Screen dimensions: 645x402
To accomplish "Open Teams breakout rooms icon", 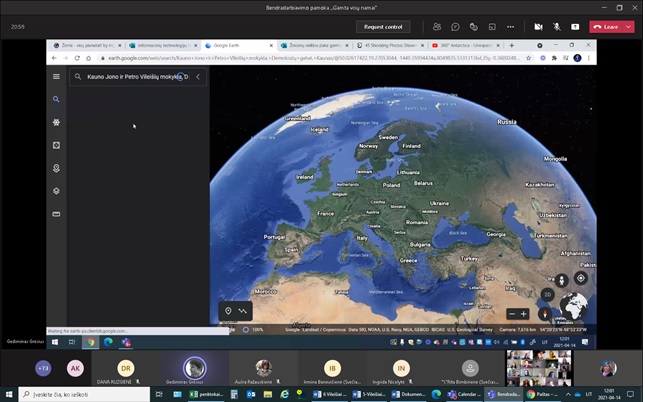I will click(492, 27).
